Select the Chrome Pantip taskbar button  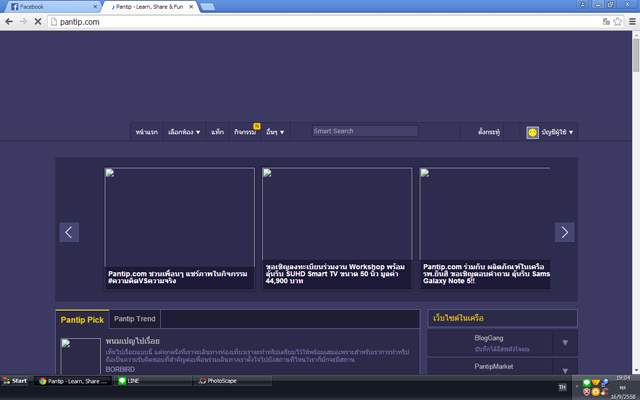[73, 381]
